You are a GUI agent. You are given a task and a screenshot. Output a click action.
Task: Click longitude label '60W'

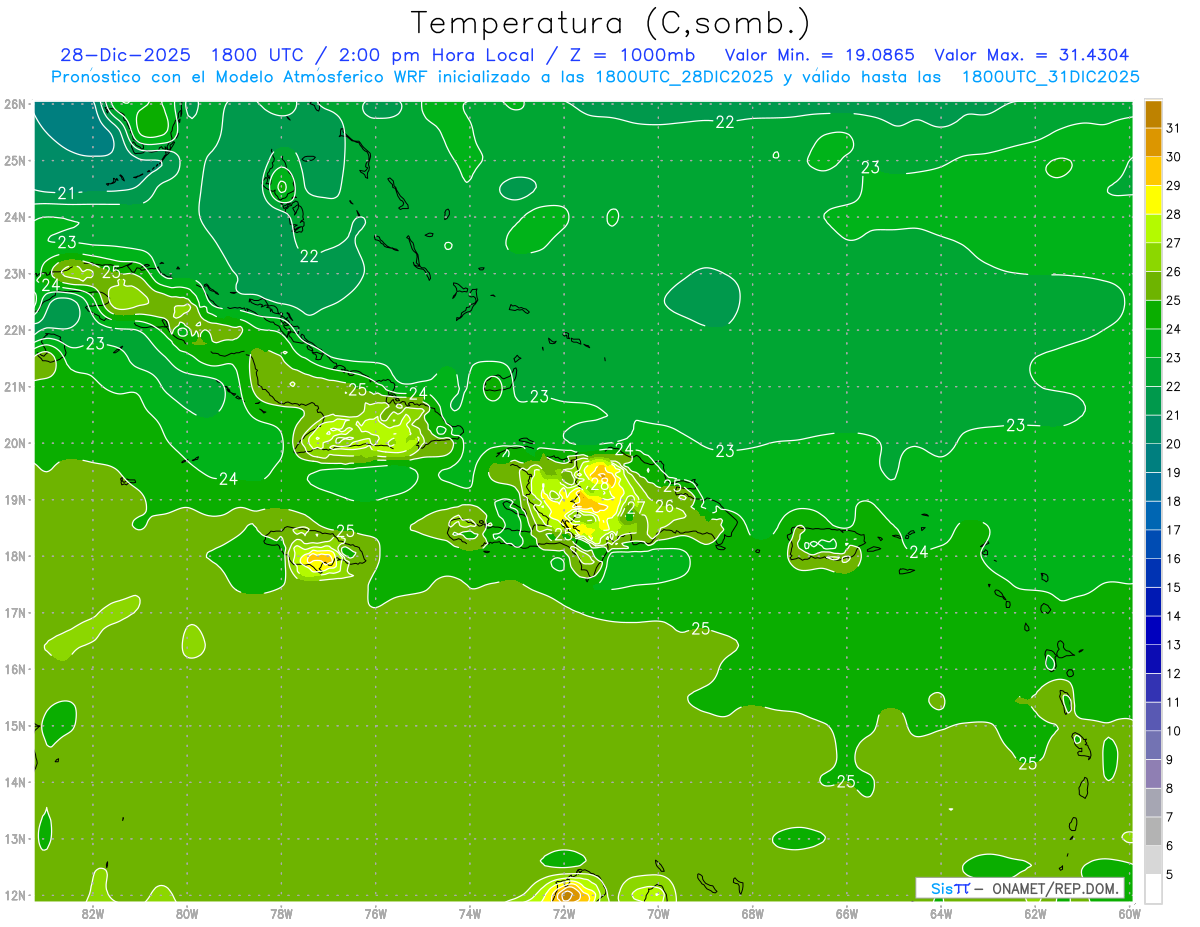click(x=1129, y=913)
